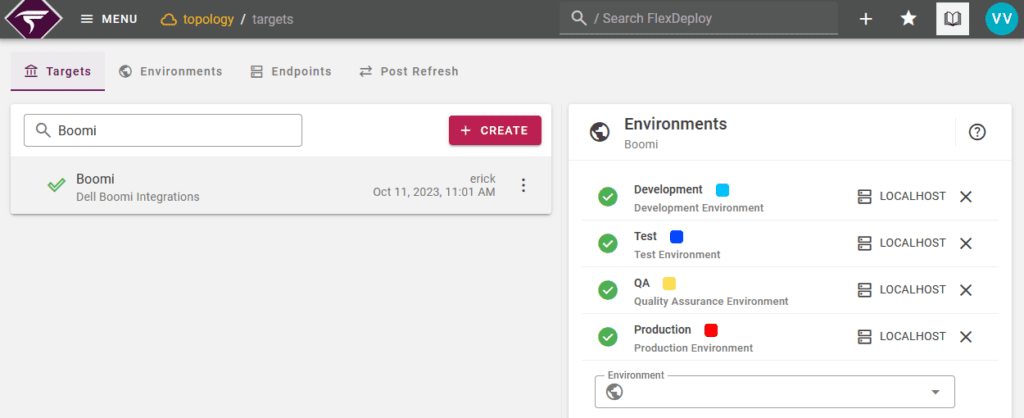Click the help question mark icon
This screenshot has height=418, width=1024.
point(977,132)
